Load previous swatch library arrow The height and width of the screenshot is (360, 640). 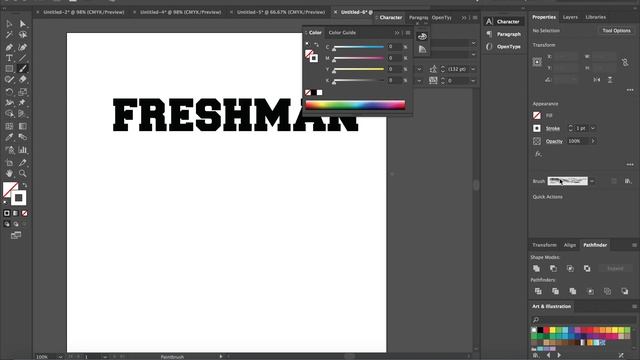(x=548, y=355)
